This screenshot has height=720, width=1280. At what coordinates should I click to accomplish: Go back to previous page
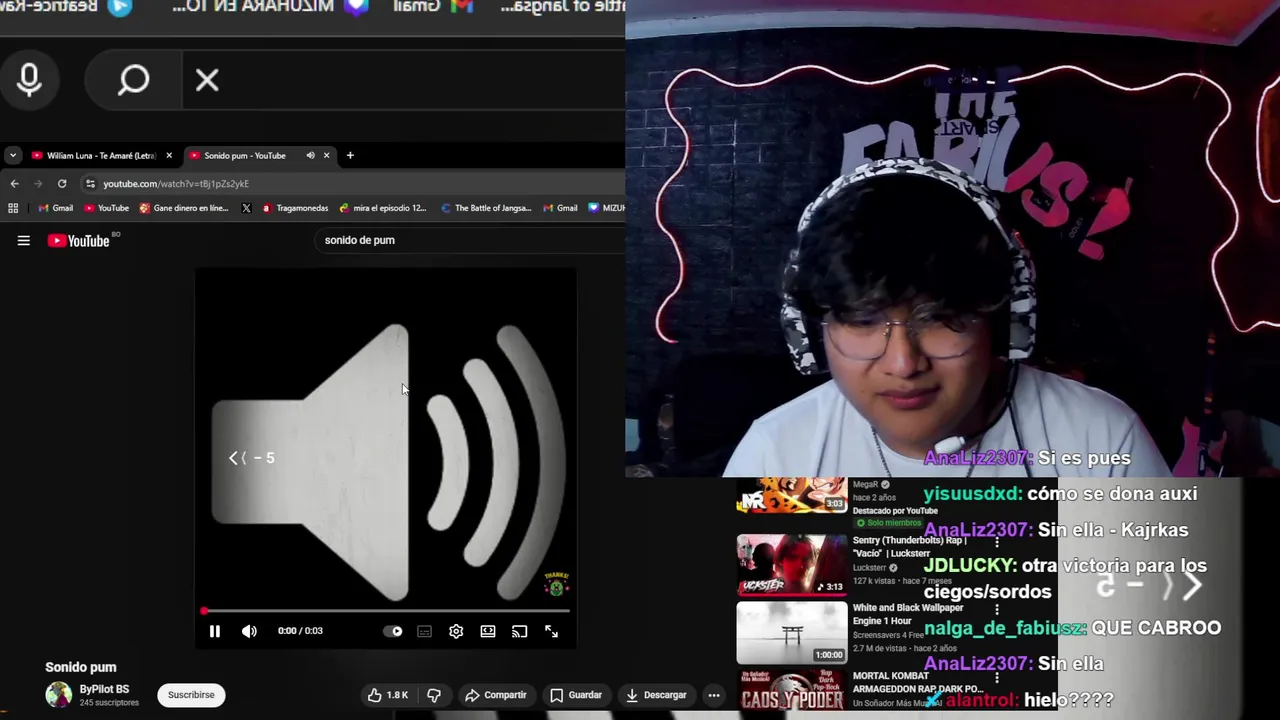pyautogui.click(x=14, y=184)
